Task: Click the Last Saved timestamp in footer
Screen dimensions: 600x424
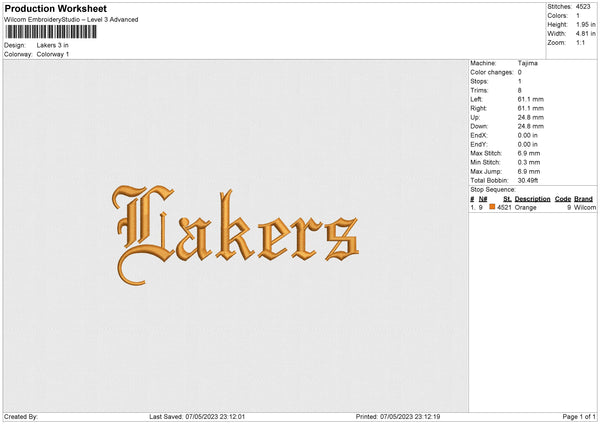Action: click(197, 416)
